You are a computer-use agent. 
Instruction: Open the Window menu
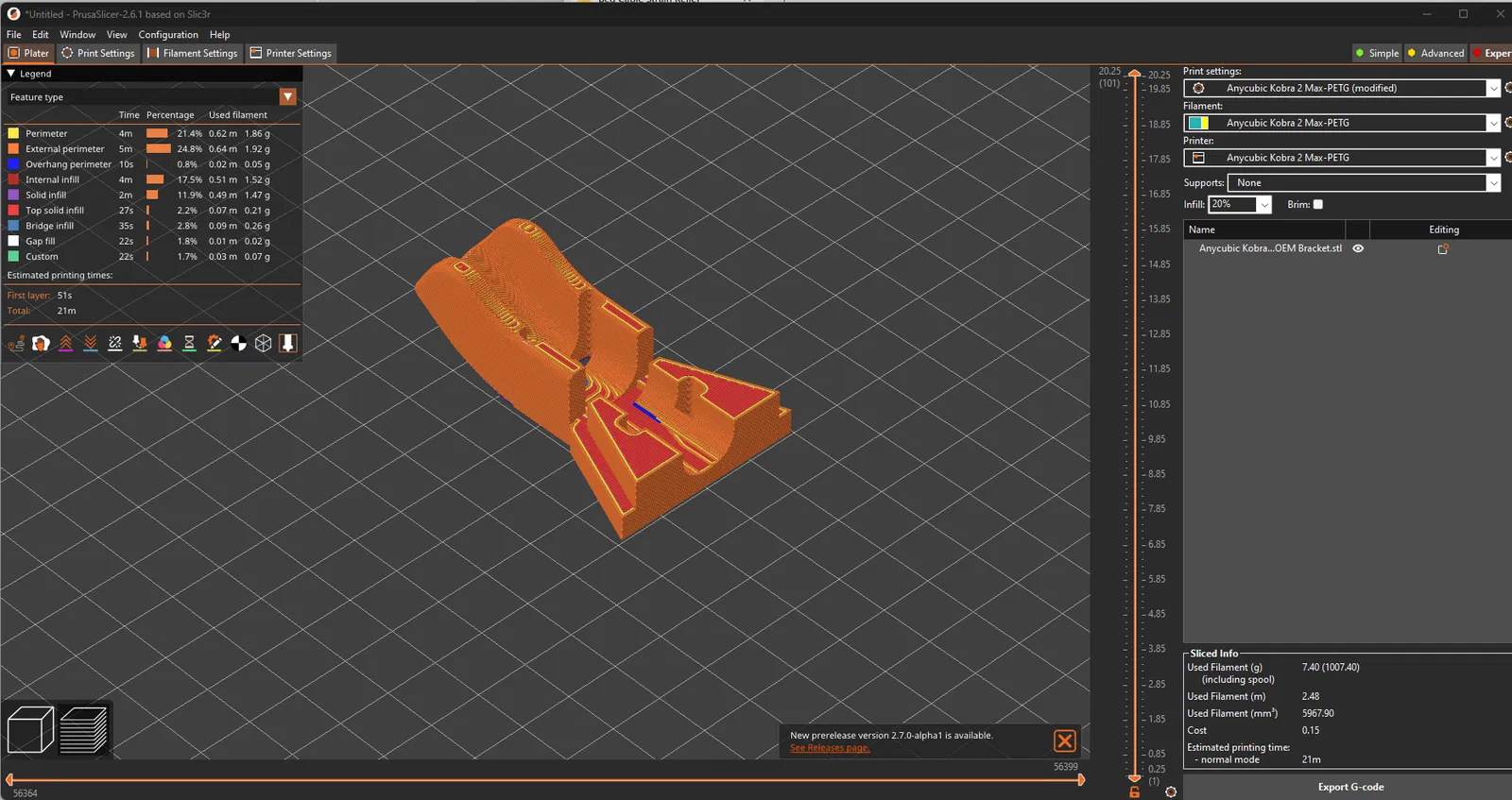click(77, 35)
